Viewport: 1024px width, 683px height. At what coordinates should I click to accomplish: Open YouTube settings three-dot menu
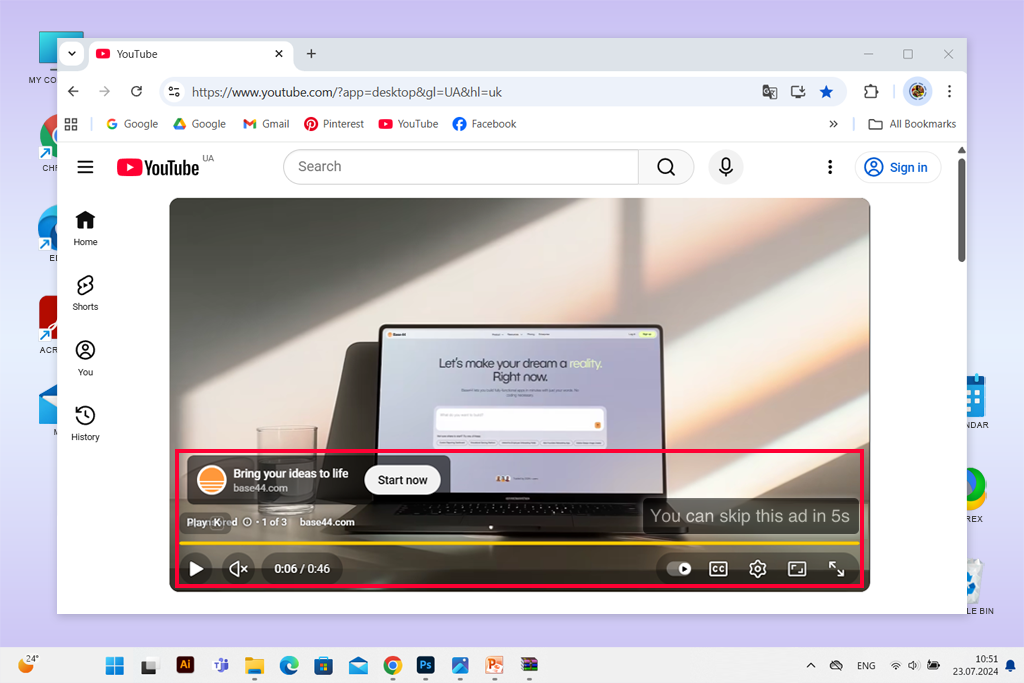tap(830, 167)
